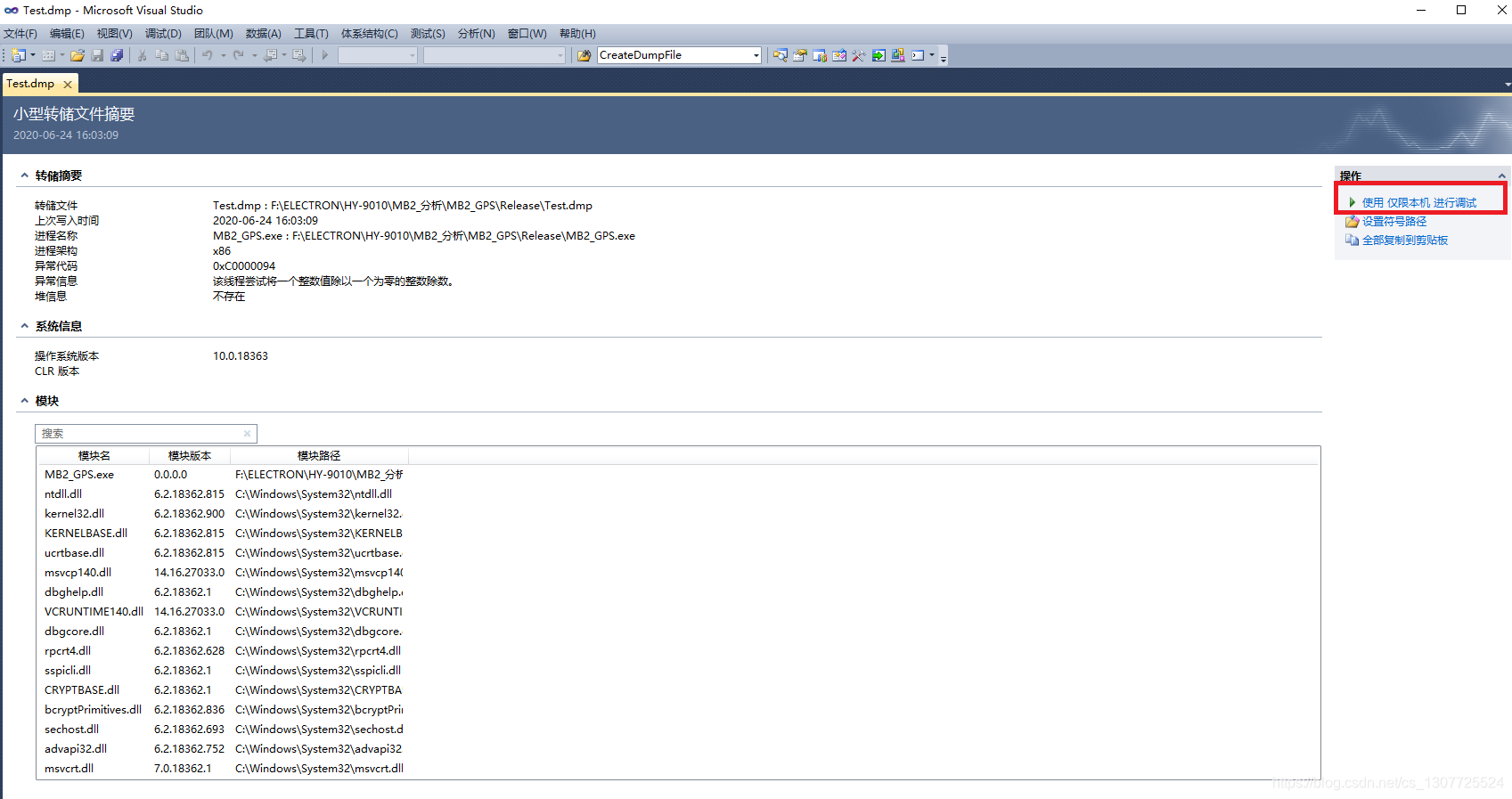Click the Copy All to Clipboard icon
Image resolution: width=1512 pixels, height=799 pixels.
tap(1353, 241)
